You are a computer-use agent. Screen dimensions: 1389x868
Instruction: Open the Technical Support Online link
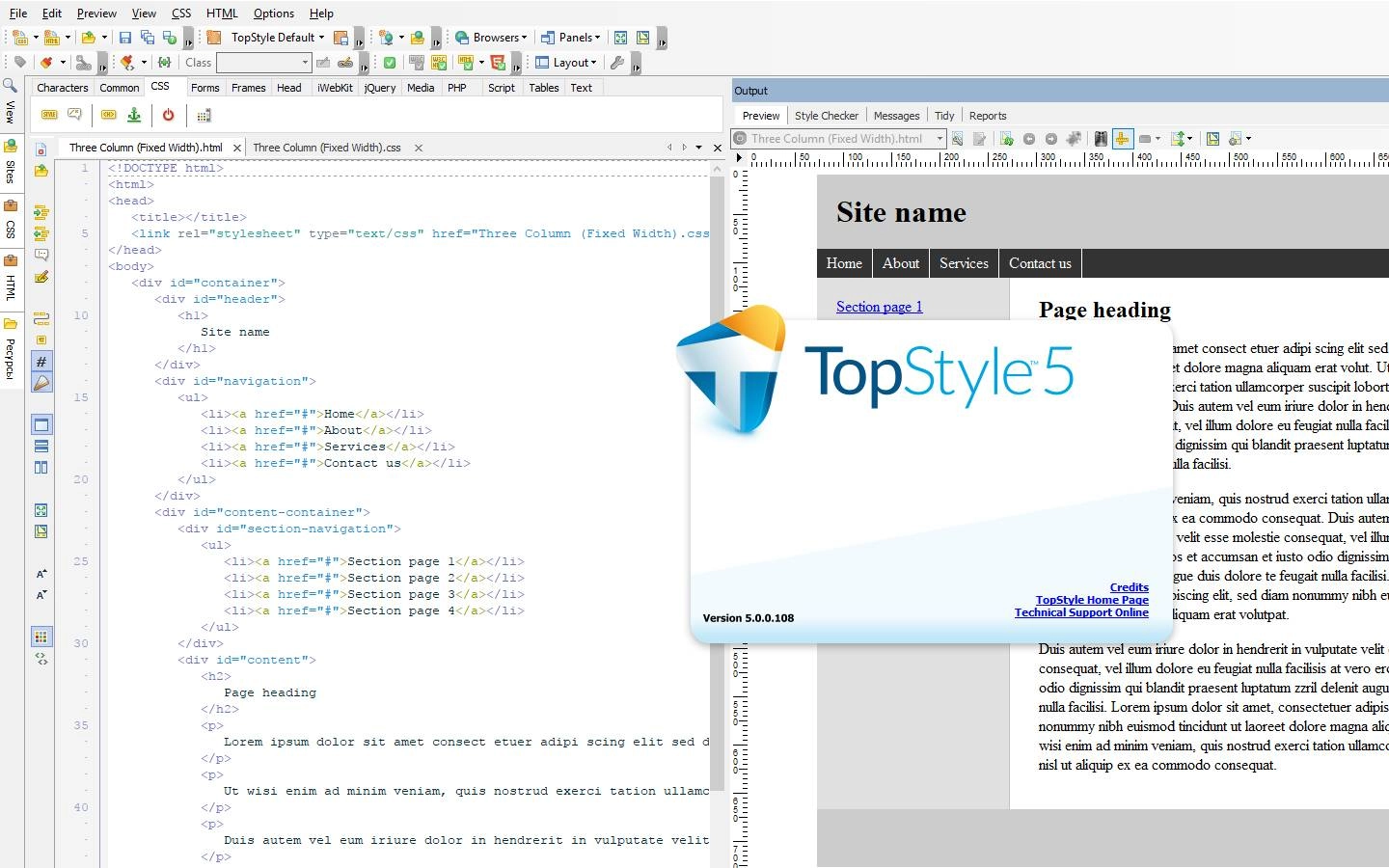pyautogui.click(x=1081, y=612)
